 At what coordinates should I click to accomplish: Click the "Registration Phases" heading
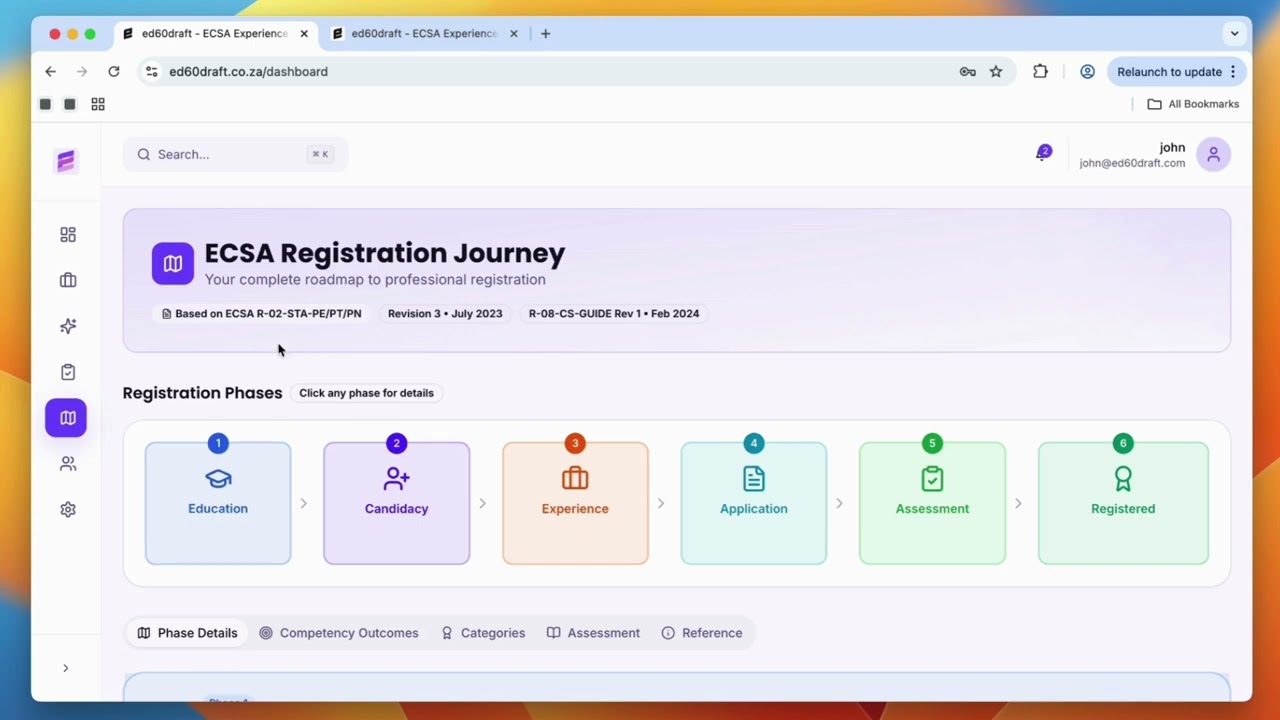pyautogui.click(x=202, y=393)
